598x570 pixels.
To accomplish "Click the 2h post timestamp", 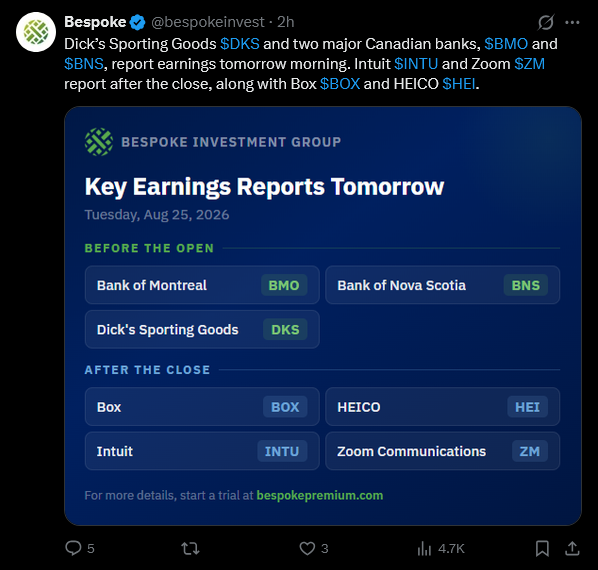I will tap(286, 22).
